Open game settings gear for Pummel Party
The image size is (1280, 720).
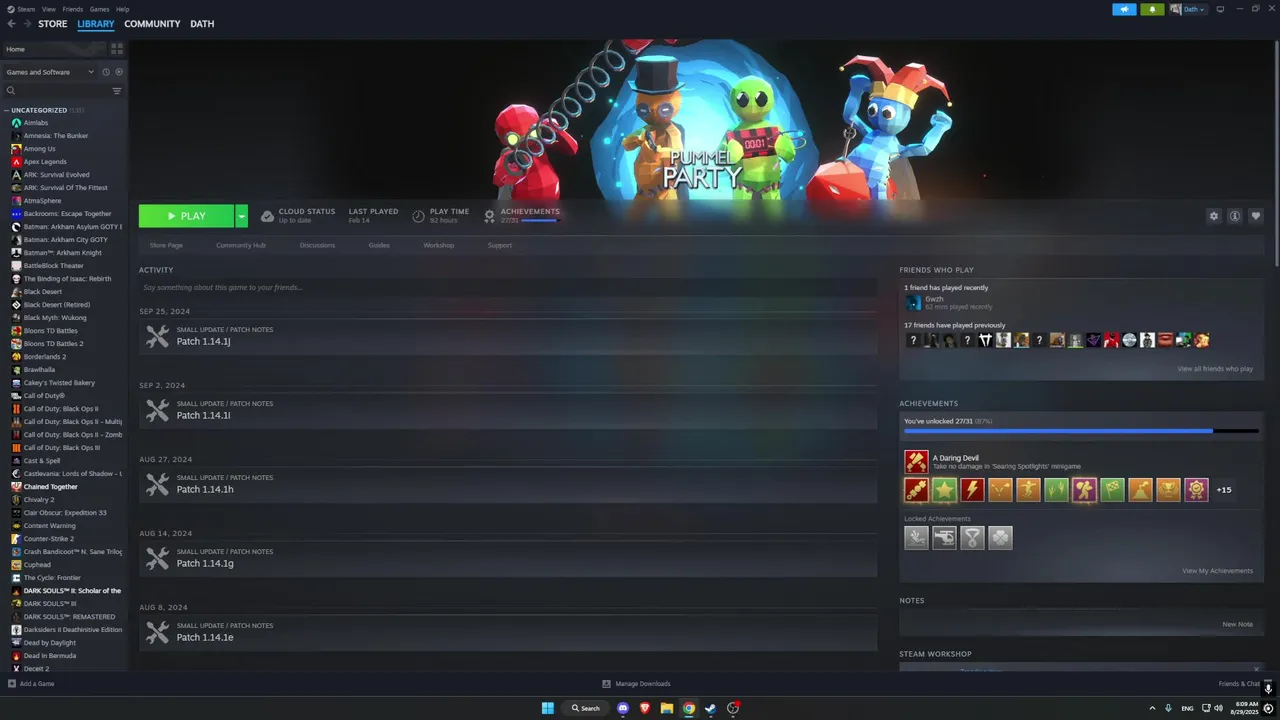1214,216
